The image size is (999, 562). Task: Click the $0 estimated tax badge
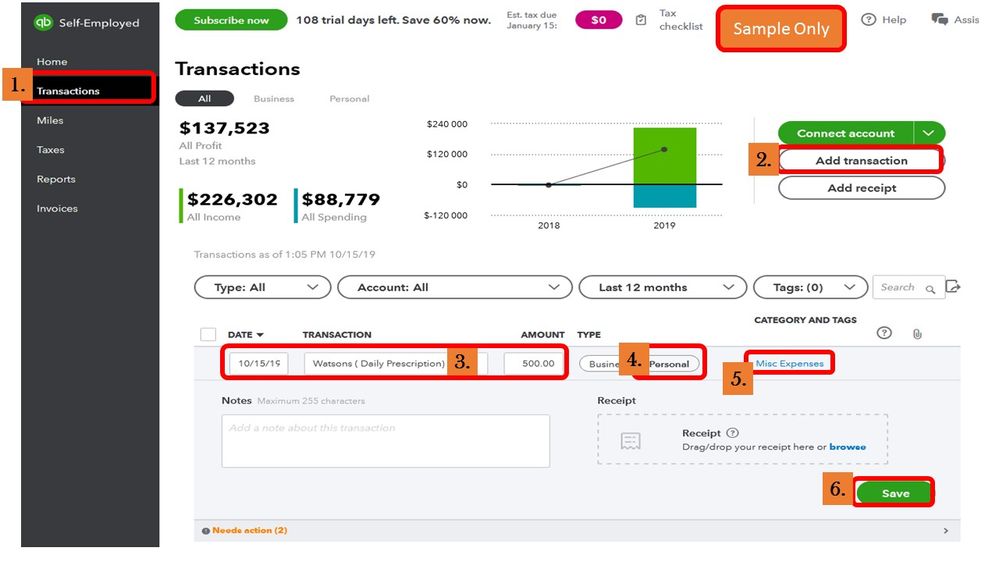tap(598, 20)
